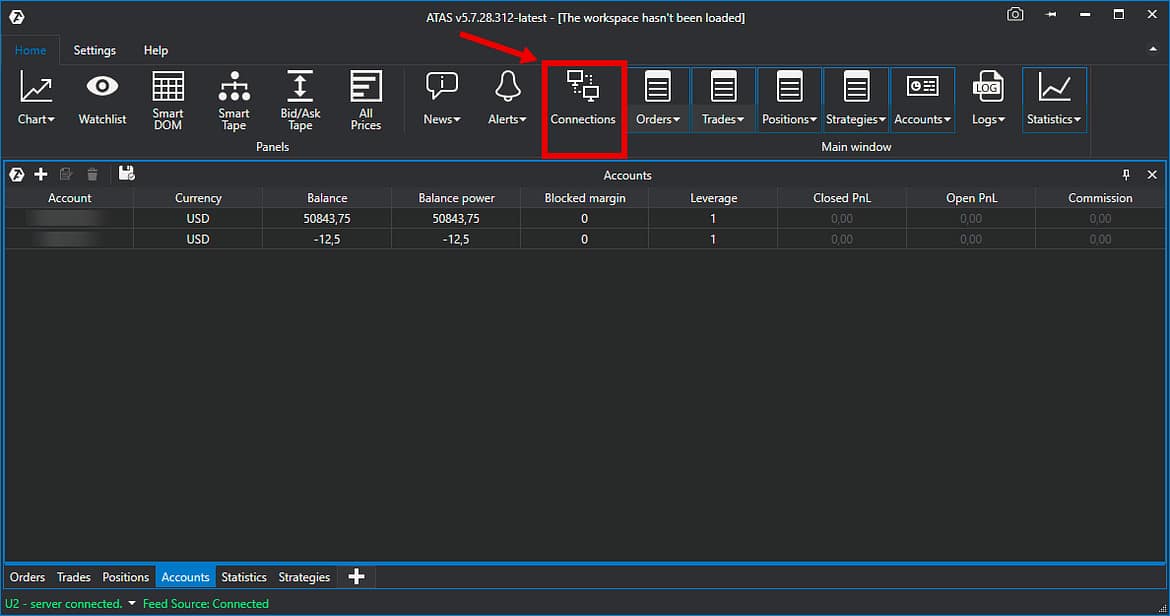Sort by the Balance column header
Screen dimensions: 1170x616
click(x=327, y=198)
